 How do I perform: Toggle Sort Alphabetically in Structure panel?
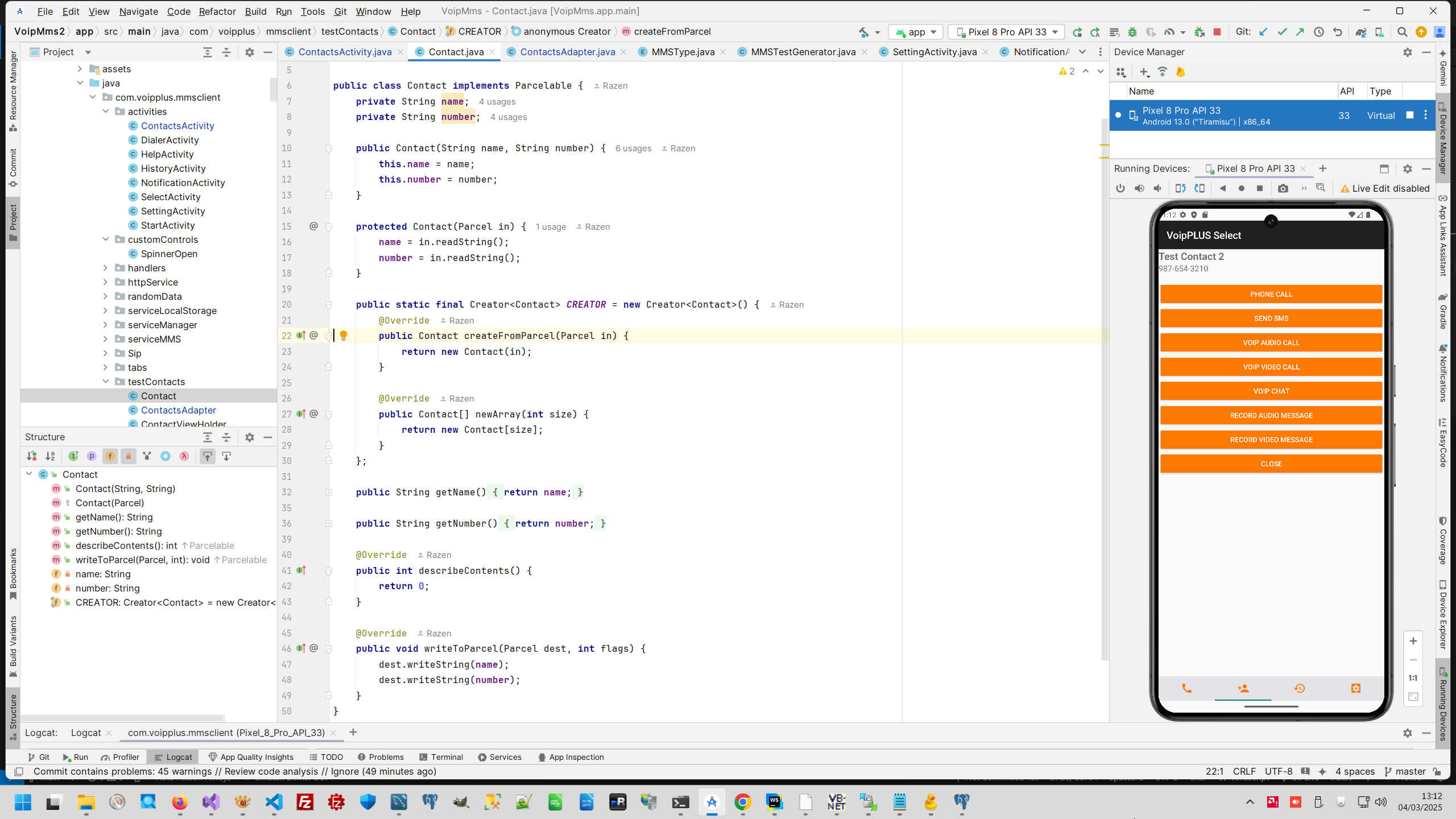click(51, 456)
